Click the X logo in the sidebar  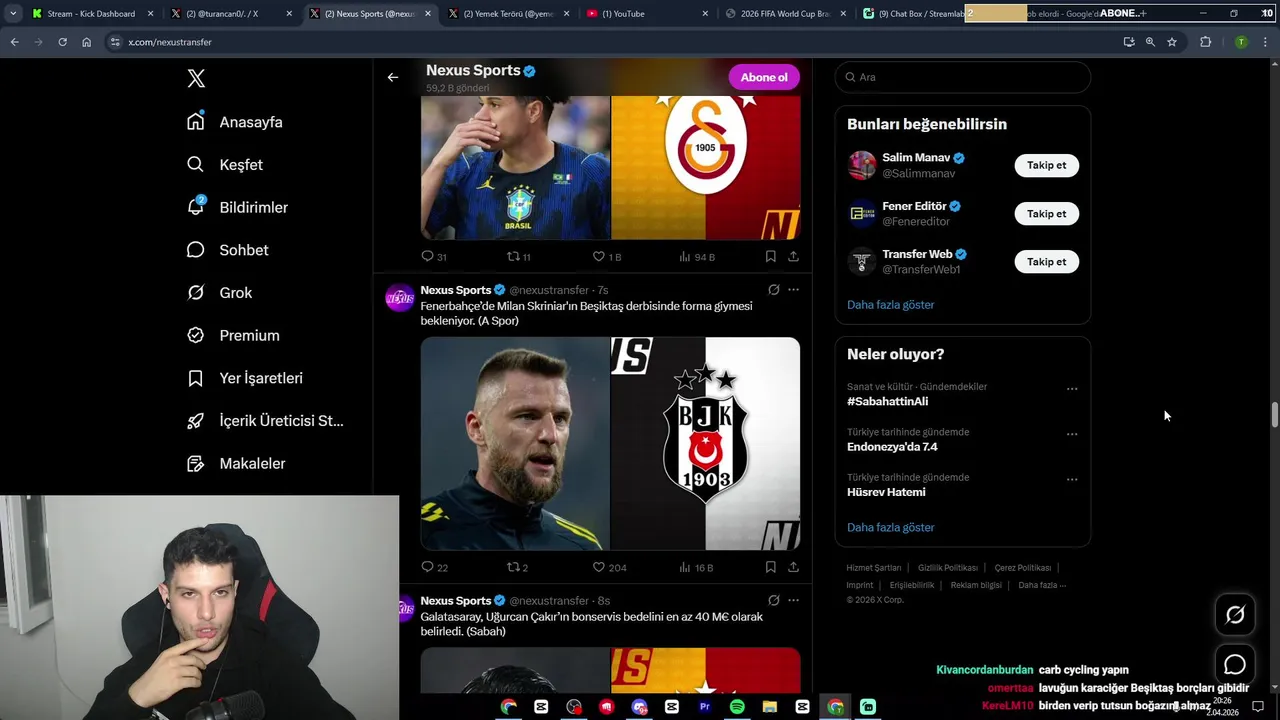[x=196, y=79]
